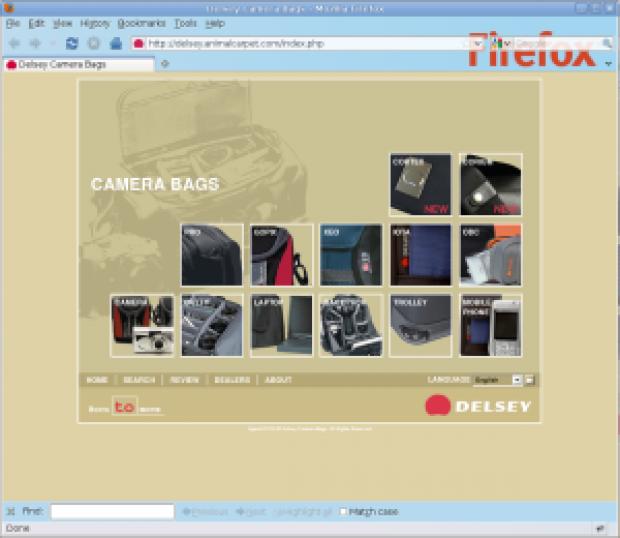
Task: Click the status bar icon at bottom right
Action: pos(601,528)
